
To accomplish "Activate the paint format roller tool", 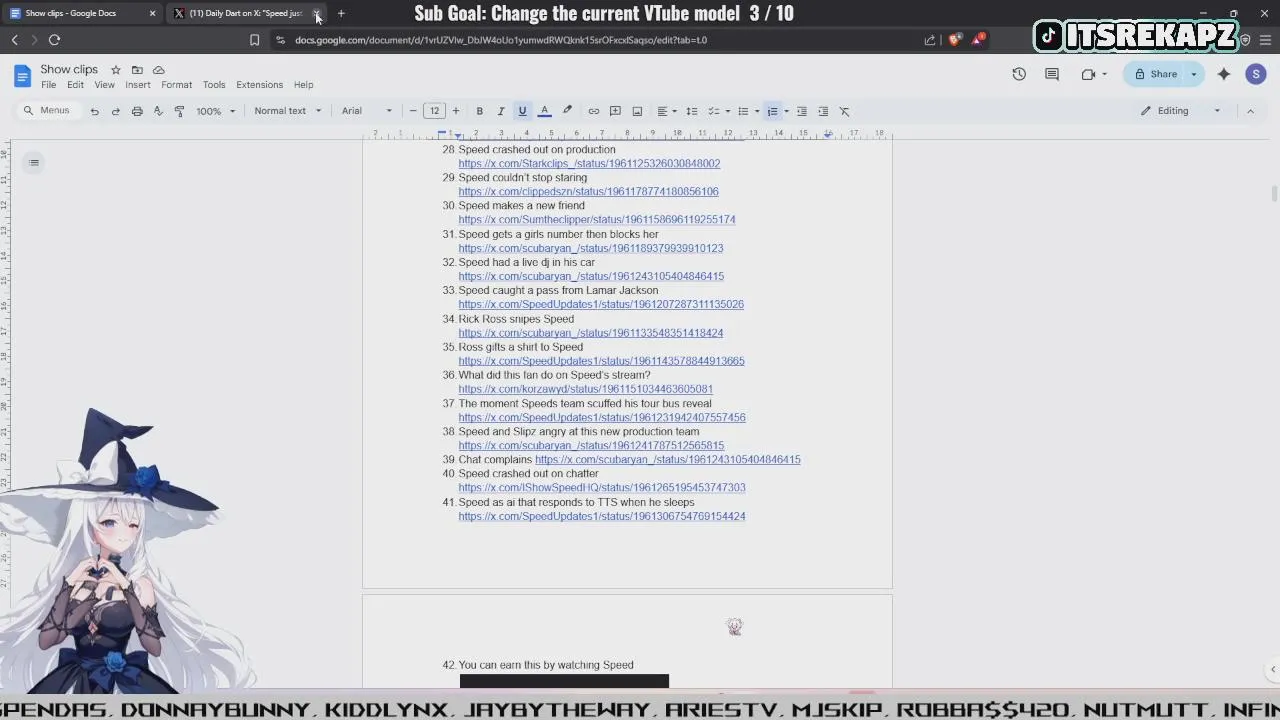I will point(179,111).
